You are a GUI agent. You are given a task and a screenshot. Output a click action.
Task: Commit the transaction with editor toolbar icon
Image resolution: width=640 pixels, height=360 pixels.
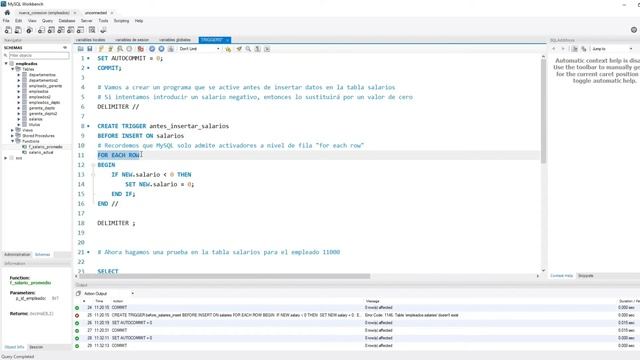(152, 49)
